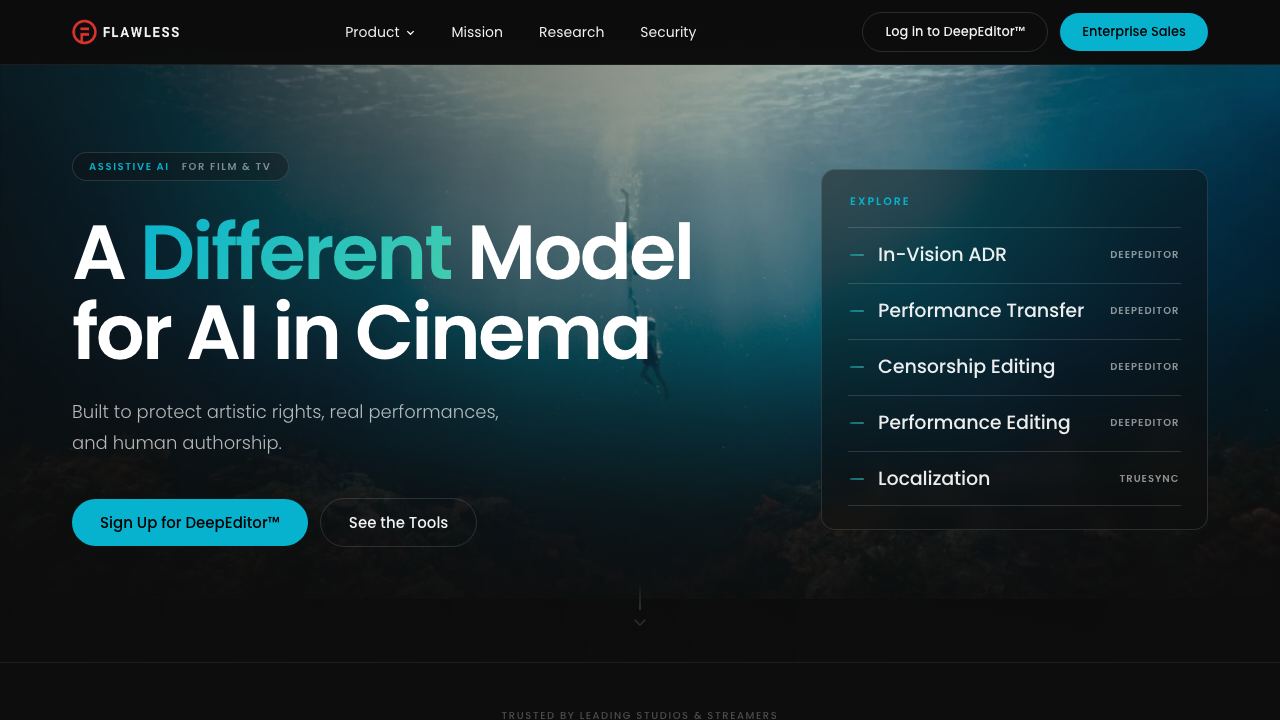This screenshot has height=720, width=1280.
Task: Click the Flawless red logo icon
Action: click(x=84, y=32)
